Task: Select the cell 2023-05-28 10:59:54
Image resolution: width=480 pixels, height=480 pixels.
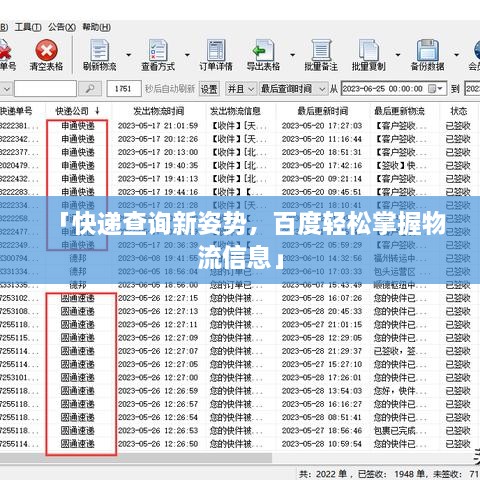Action: [x=322, y=444]
